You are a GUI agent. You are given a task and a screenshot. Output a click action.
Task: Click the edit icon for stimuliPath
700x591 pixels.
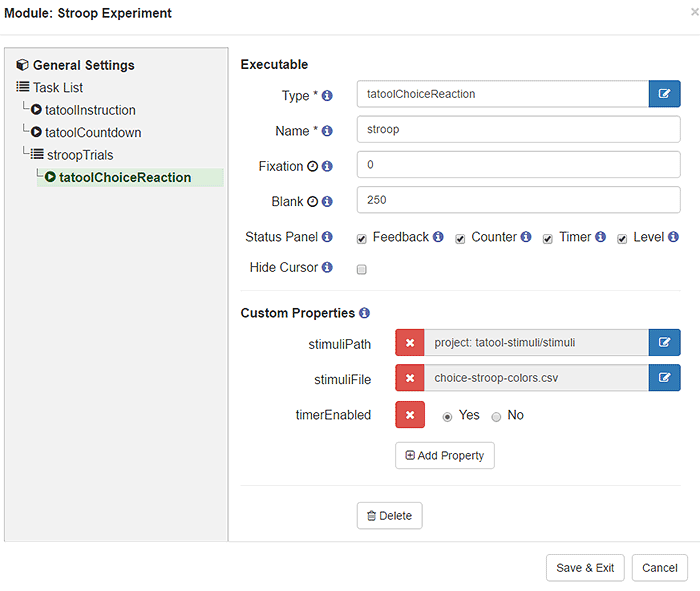pyautogui.click(x=664, y=343)
